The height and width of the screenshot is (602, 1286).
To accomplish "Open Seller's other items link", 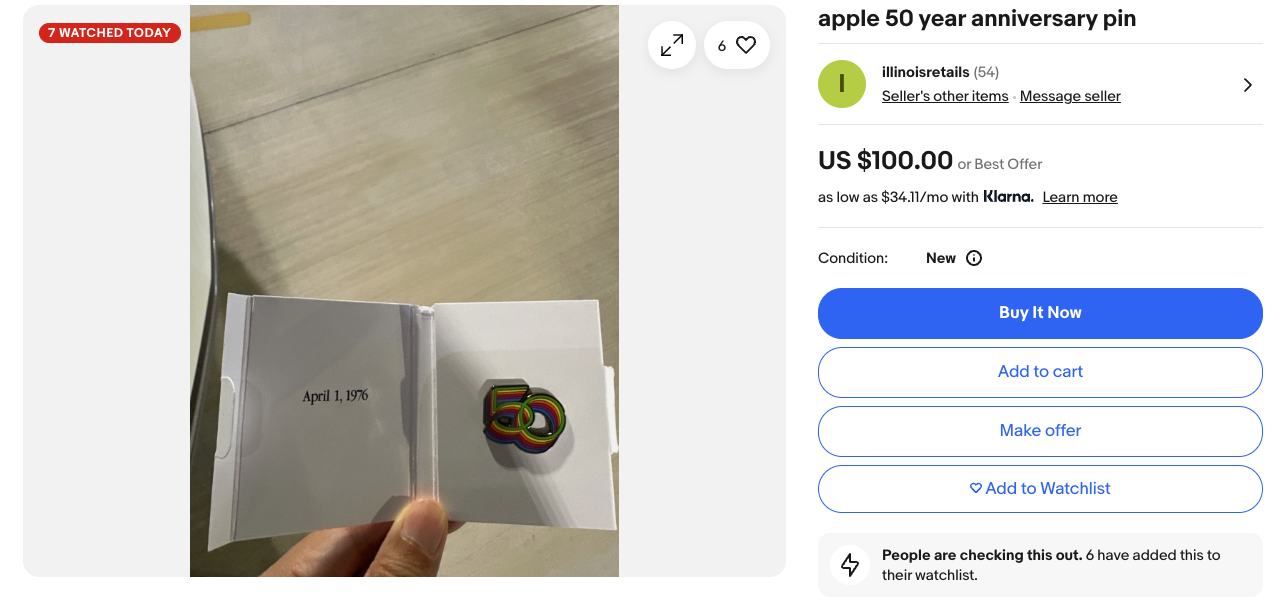I will (x=945, y=96).
